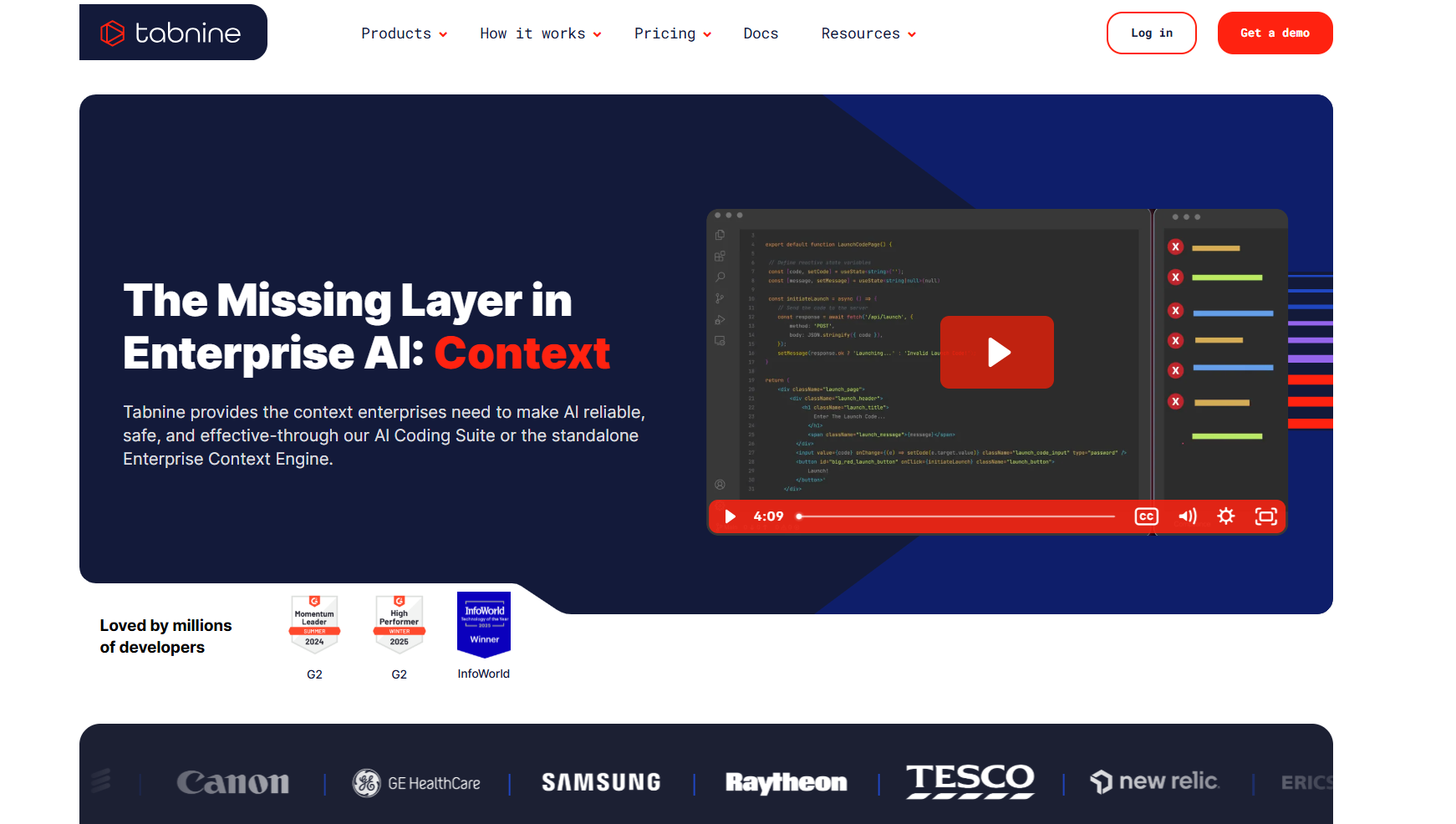This screenshot has height=824, width=1456.
Task: Click the InfoWorld Winner badge
Action: tap(484, 624)
